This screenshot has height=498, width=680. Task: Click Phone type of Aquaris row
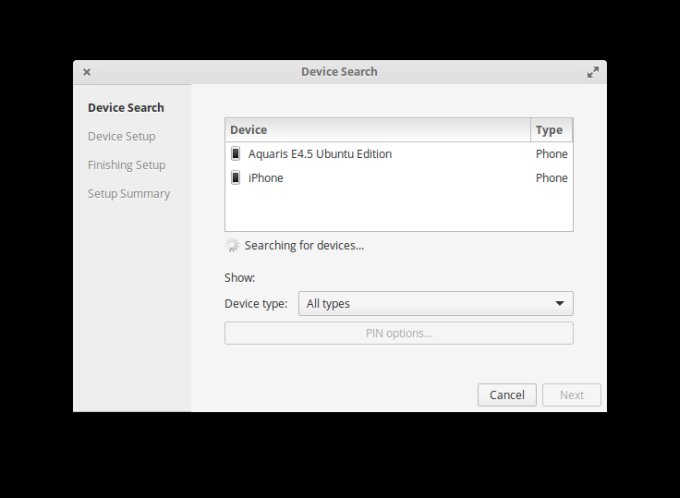click(x=552, y=154)
